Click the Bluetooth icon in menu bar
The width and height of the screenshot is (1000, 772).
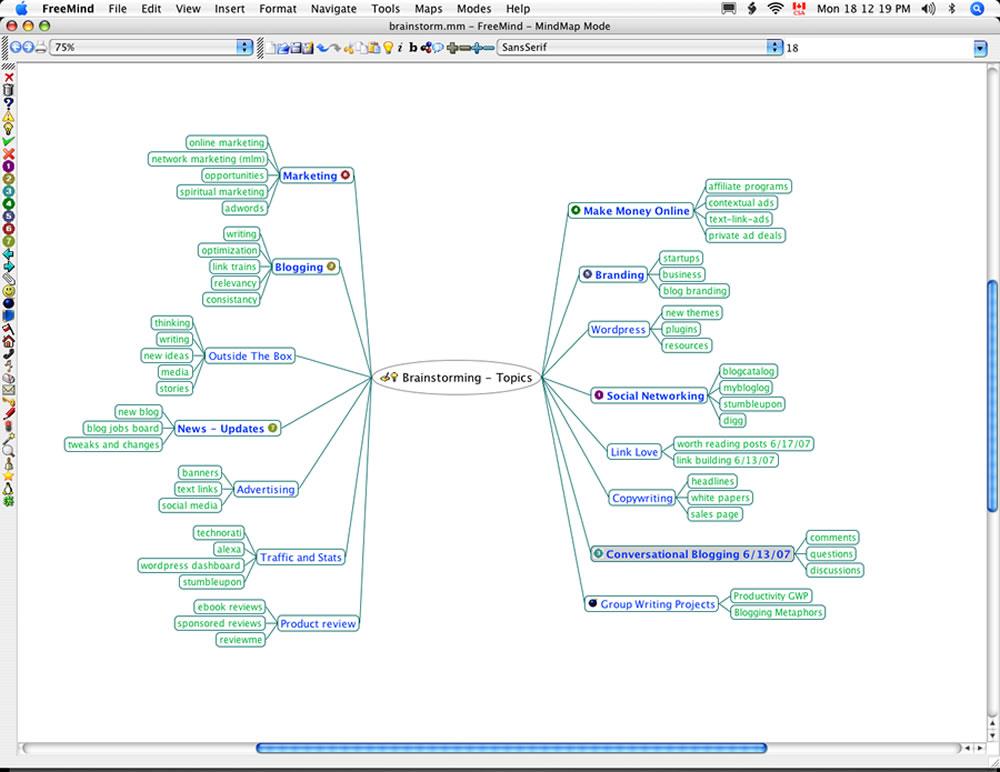[x=952, y=9]
